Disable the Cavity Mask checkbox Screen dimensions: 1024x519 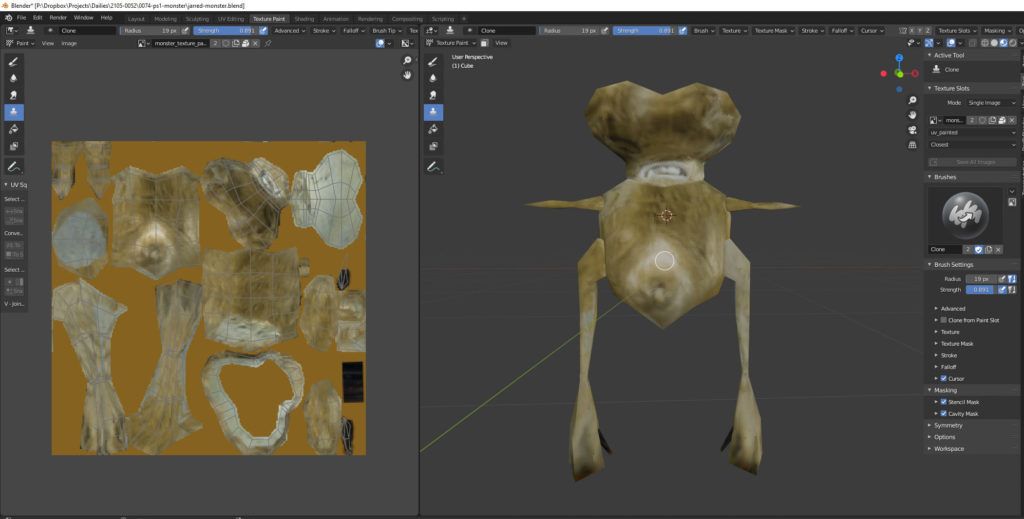point(944,413)
